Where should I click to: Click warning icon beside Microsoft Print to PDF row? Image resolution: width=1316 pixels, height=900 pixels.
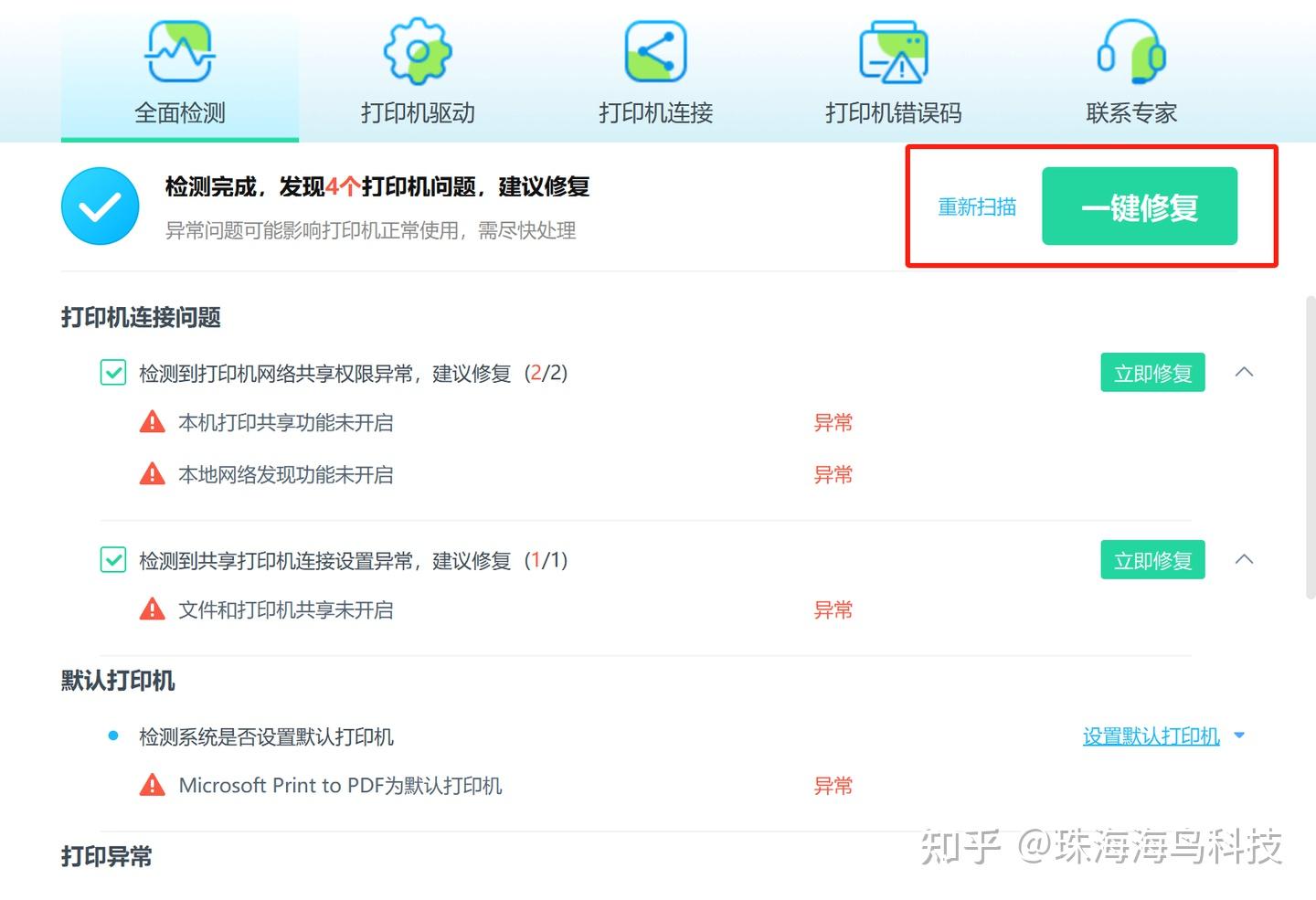tap(152, 785)
